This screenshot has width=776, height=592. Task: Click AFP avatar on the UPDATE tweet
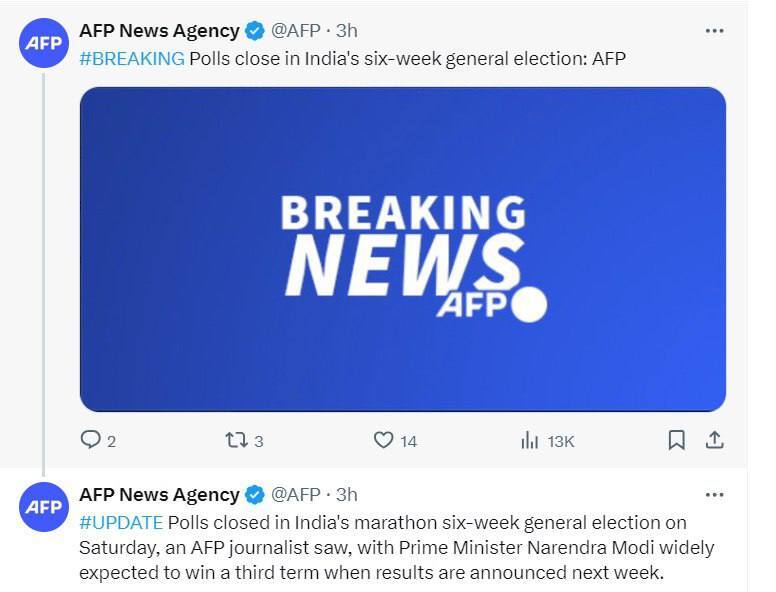pyautogui.click(x=43, y=507)
